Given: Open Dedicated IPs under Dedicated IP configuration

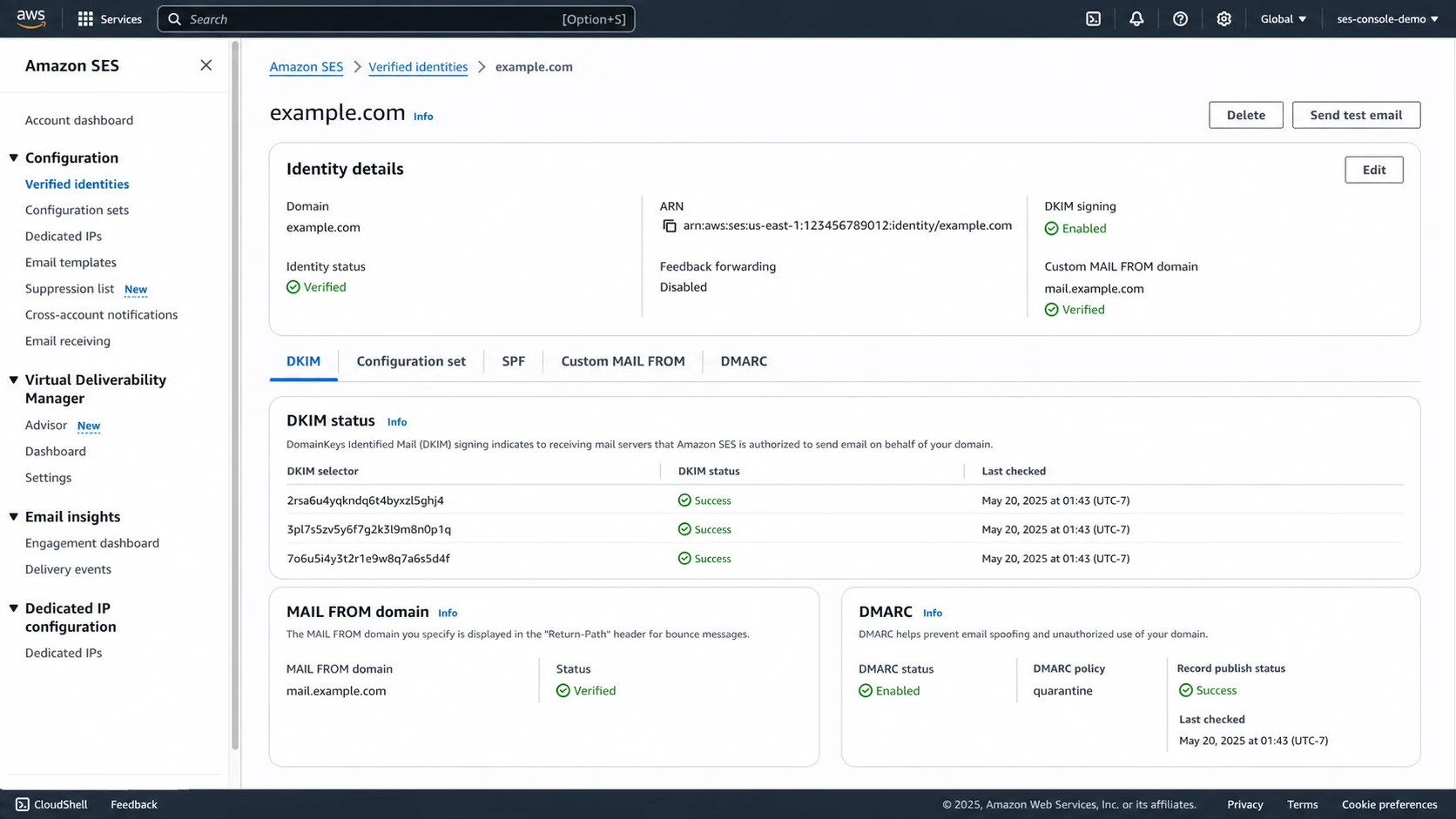Looking at the screenshot, I should [64, 653].
